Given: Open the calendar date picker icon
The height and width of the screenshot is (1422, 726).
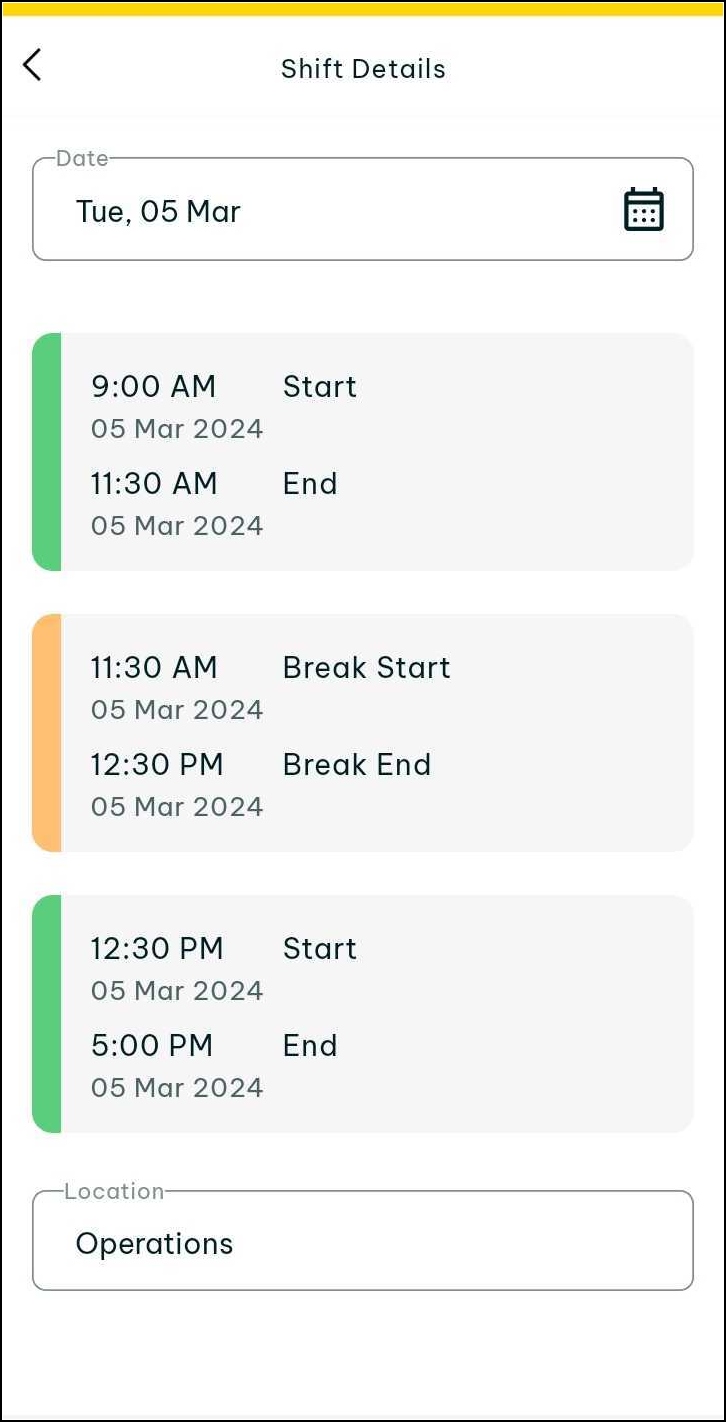Looking at the screenshot, I should pos(643,210).
